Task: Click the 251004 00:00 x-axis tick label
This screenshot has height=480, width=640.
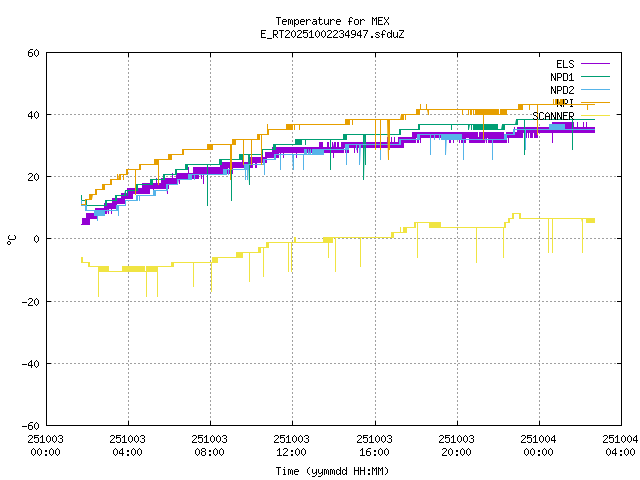Action: click(x=539, y=445)
